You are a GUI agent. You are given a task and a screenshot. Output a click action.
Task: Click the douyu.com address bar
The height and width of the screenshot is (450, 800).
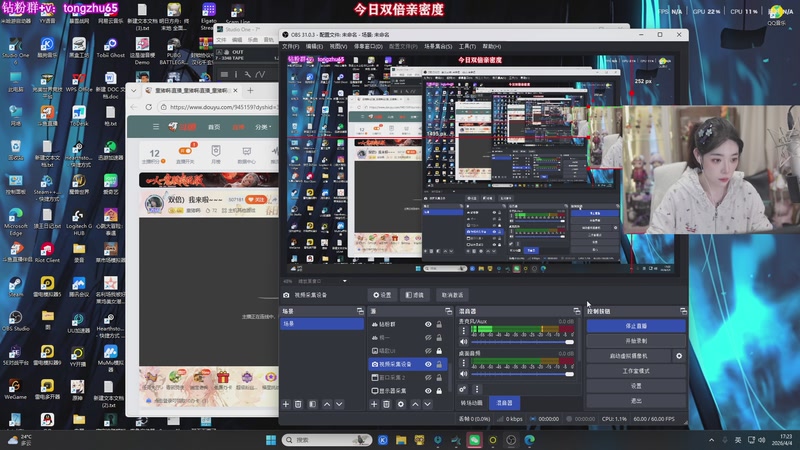click(219, 107)
